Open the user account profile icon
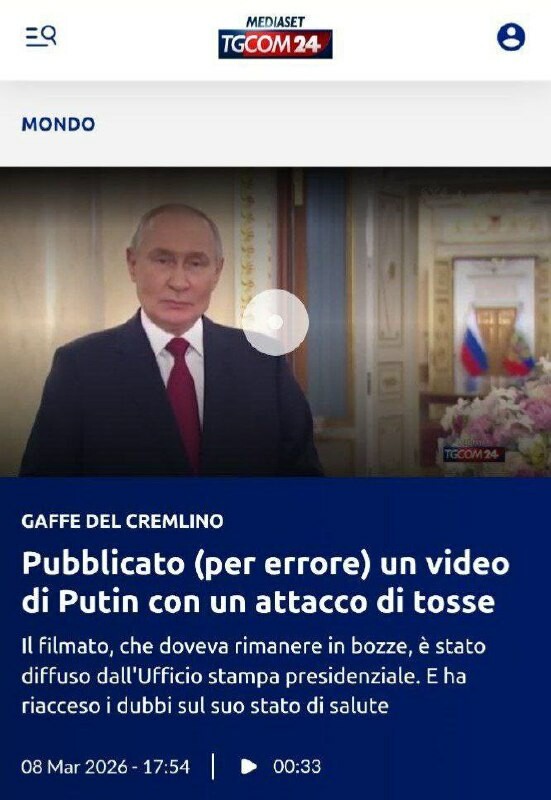The height and width of the screenshot is (800, 551). pos(511,37)
